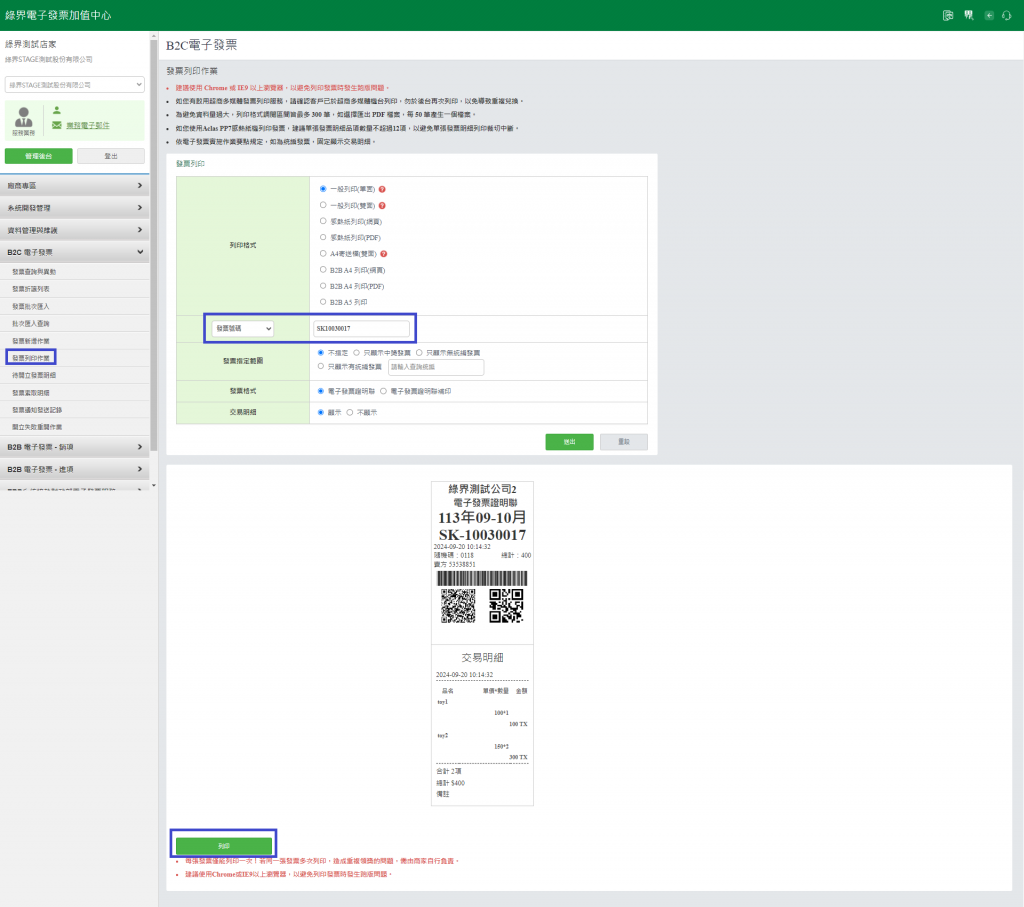Click the document manual icon in header
The image size is (1024, 907).
[948, 15]
